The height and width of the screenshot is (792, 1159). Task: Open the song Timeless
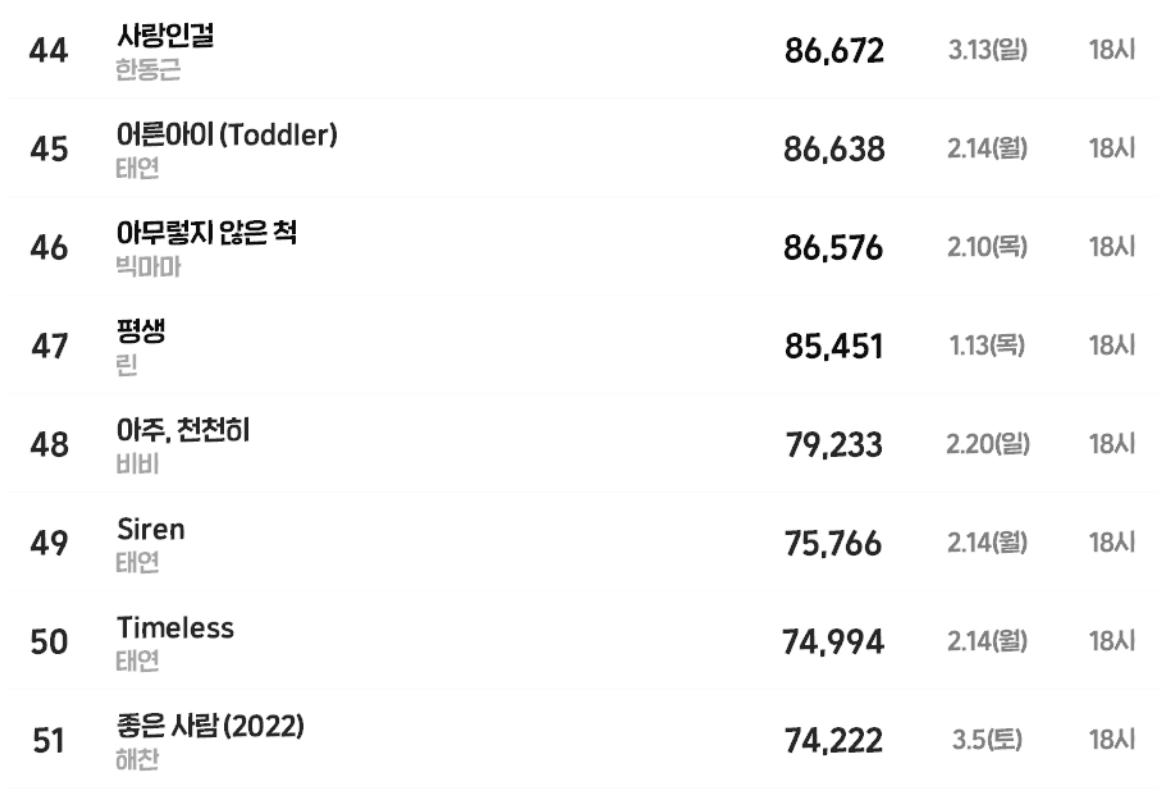point(174,628)
